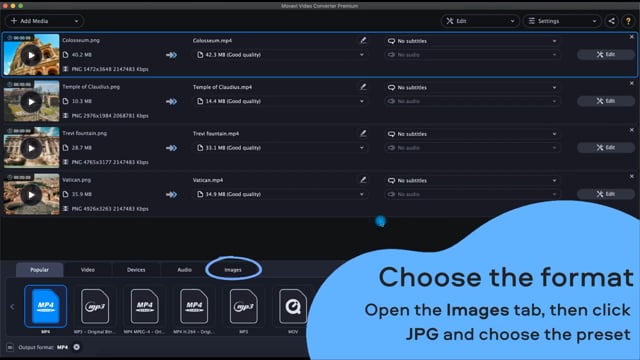The width and height of the screenshot is (640, 360).
Task: Remove Vatican.png from the list
Action: [x=631, y=176]
